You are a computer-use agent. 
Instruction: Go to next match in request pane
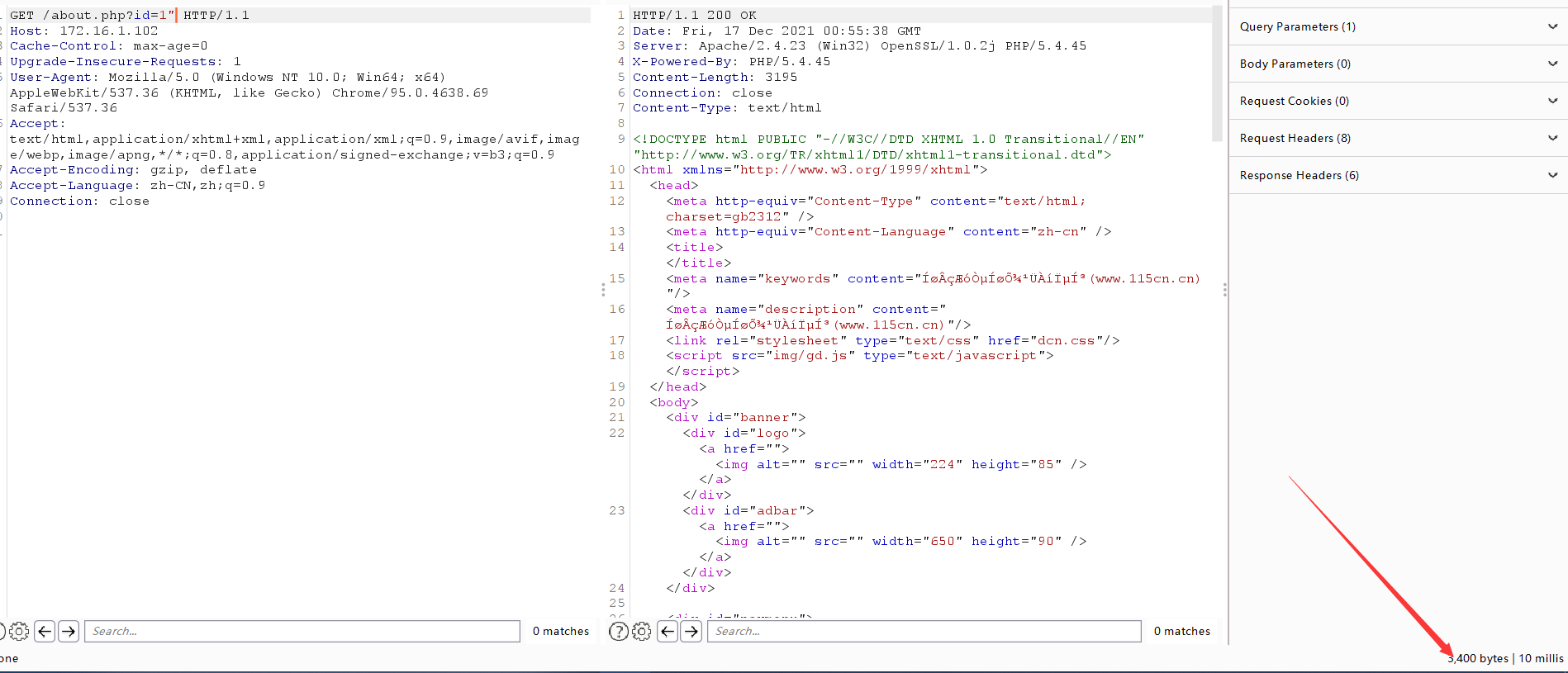pos(69,632)
